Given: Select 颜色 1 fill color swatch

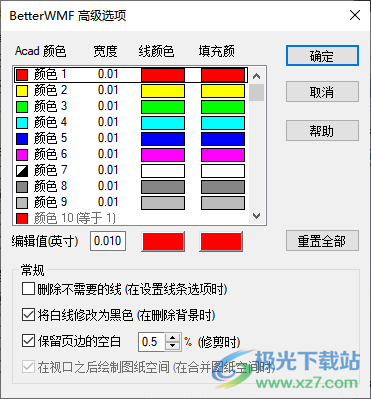Looking at the screenshot, I should [223, 75].
